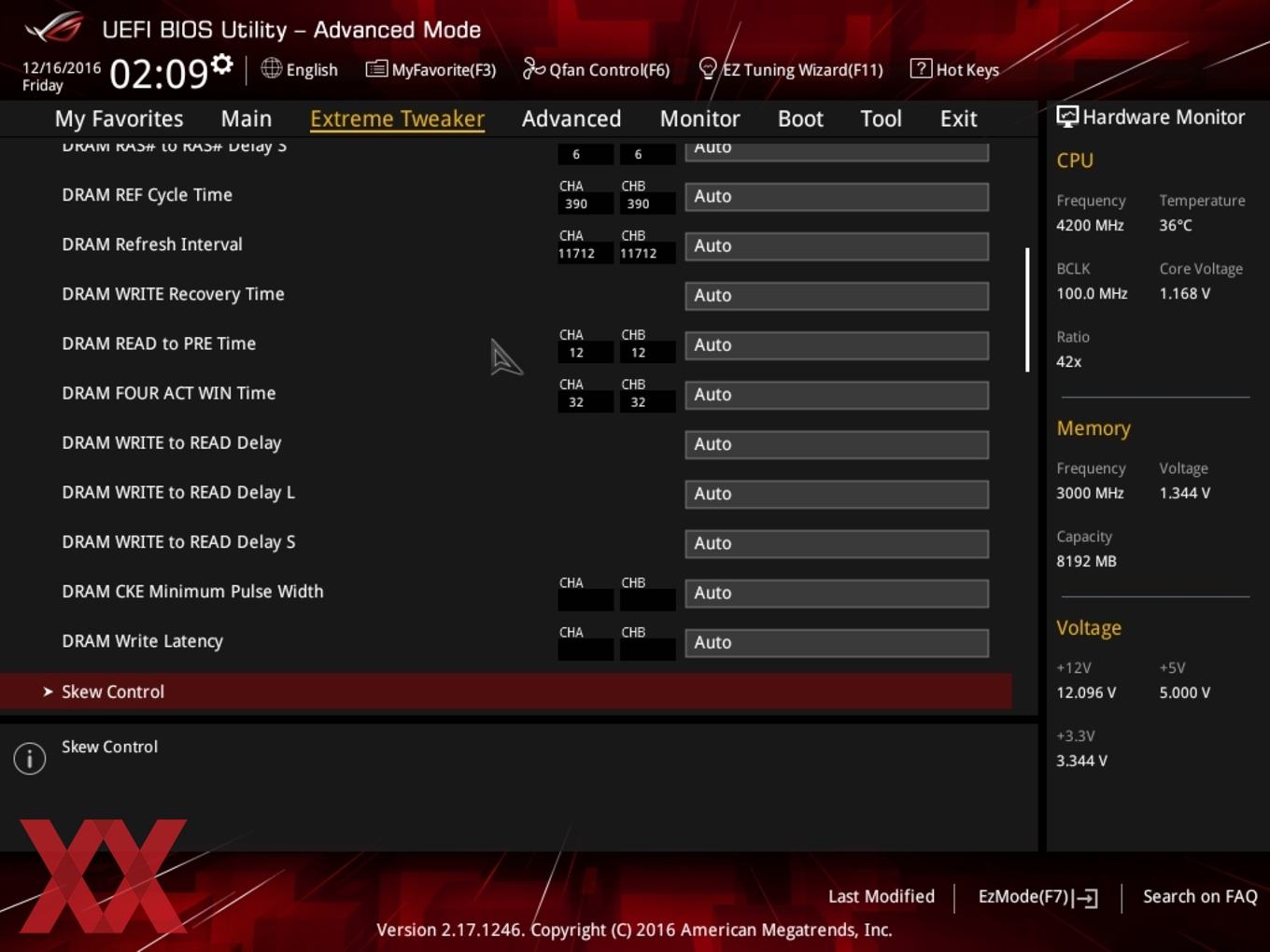Open Search on FAQ link
The width and height of the screenshot is (1270, 952).
coord(1200,896)
